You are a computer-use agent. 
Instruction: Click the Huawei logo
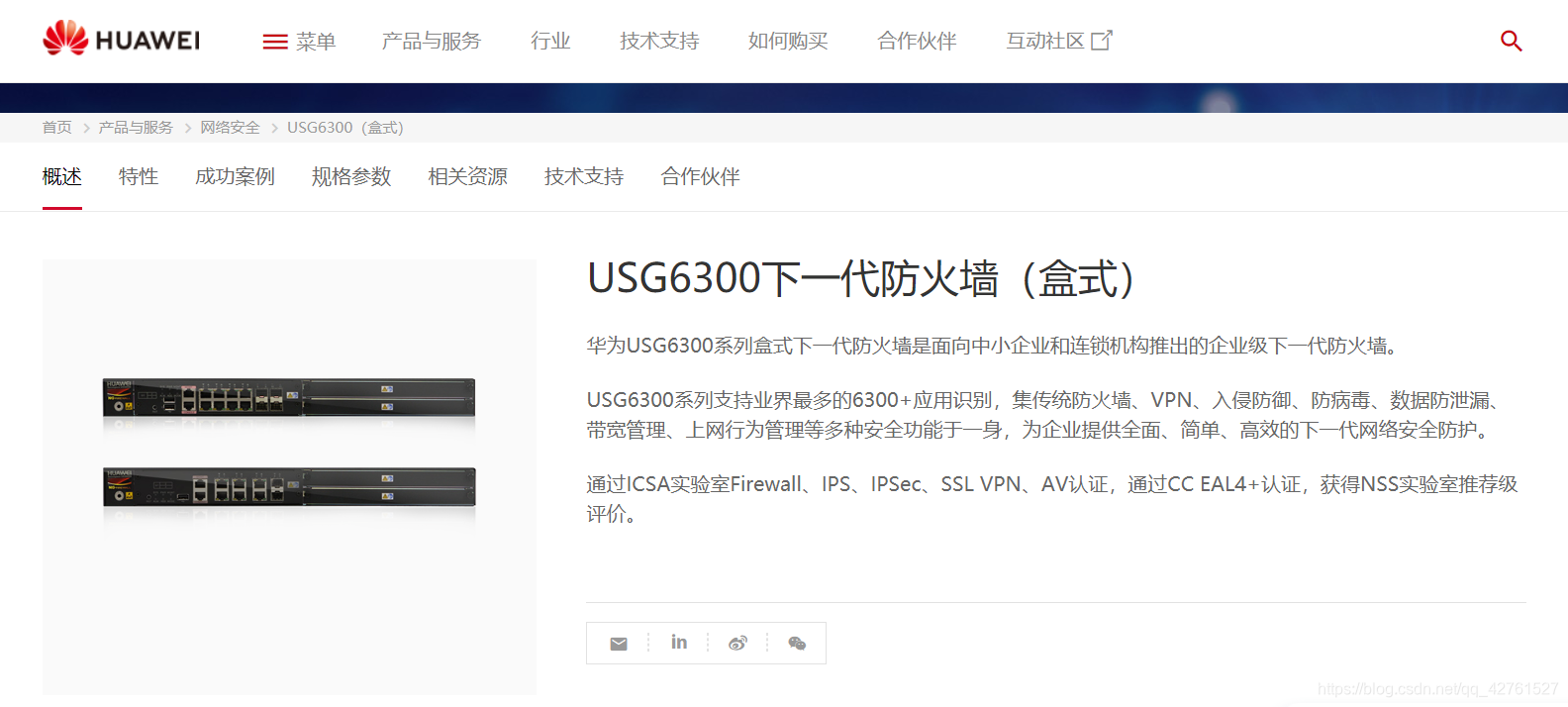121,39
